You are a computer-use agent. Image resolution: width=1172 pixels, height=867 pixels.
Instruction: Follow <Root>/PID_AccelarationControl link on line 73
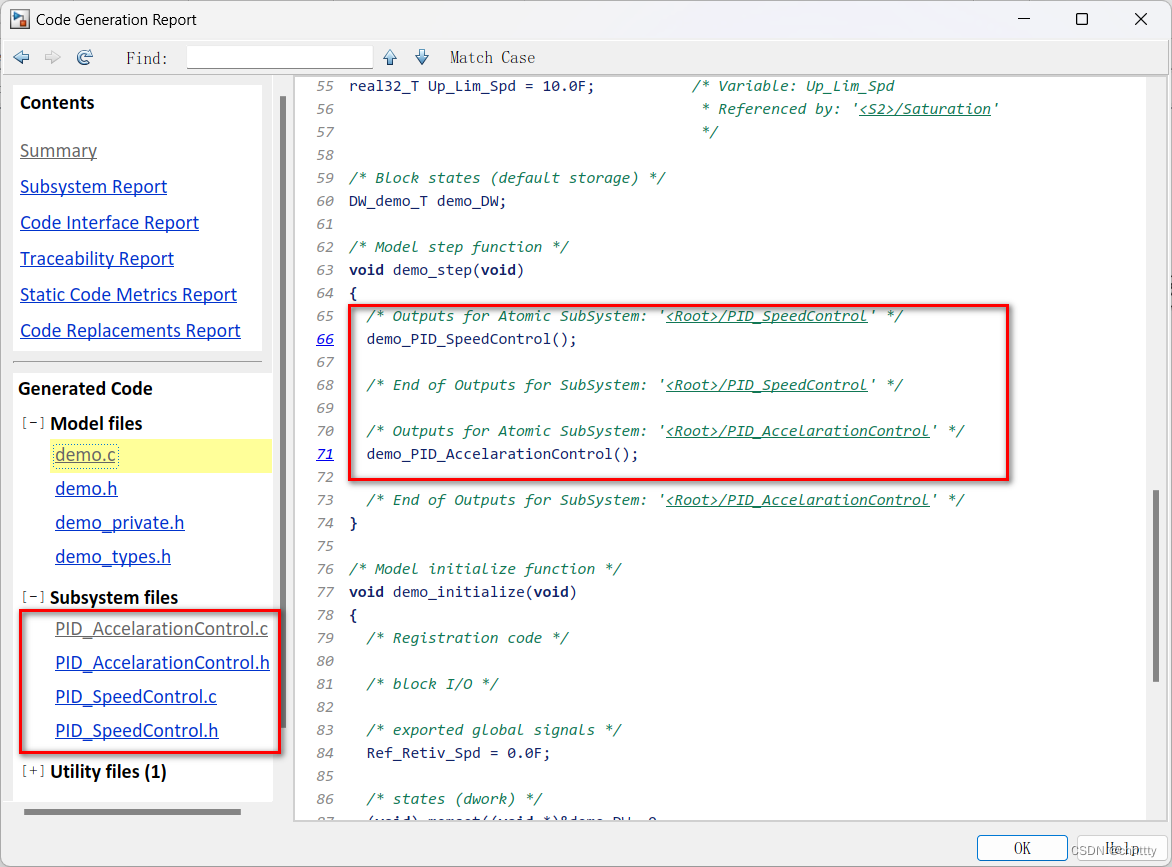pos(797,500)
